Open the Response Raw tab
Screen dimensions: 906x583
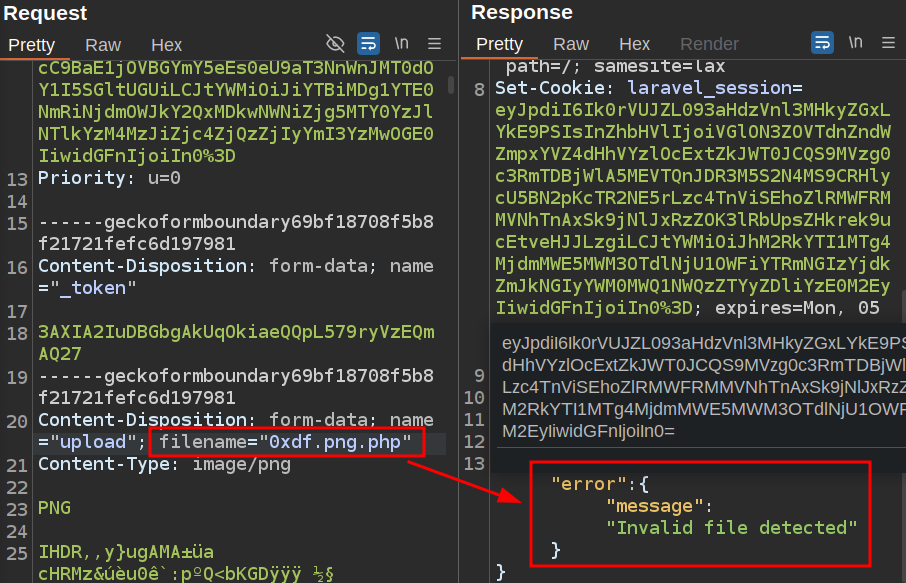pyautogui.click(x=571, y=45)
